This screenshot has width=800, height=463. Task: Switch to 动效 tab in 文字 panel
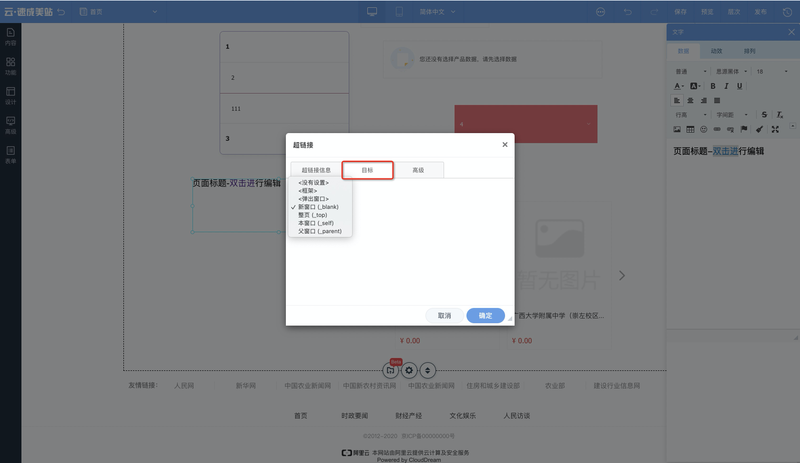coord(716,51)
